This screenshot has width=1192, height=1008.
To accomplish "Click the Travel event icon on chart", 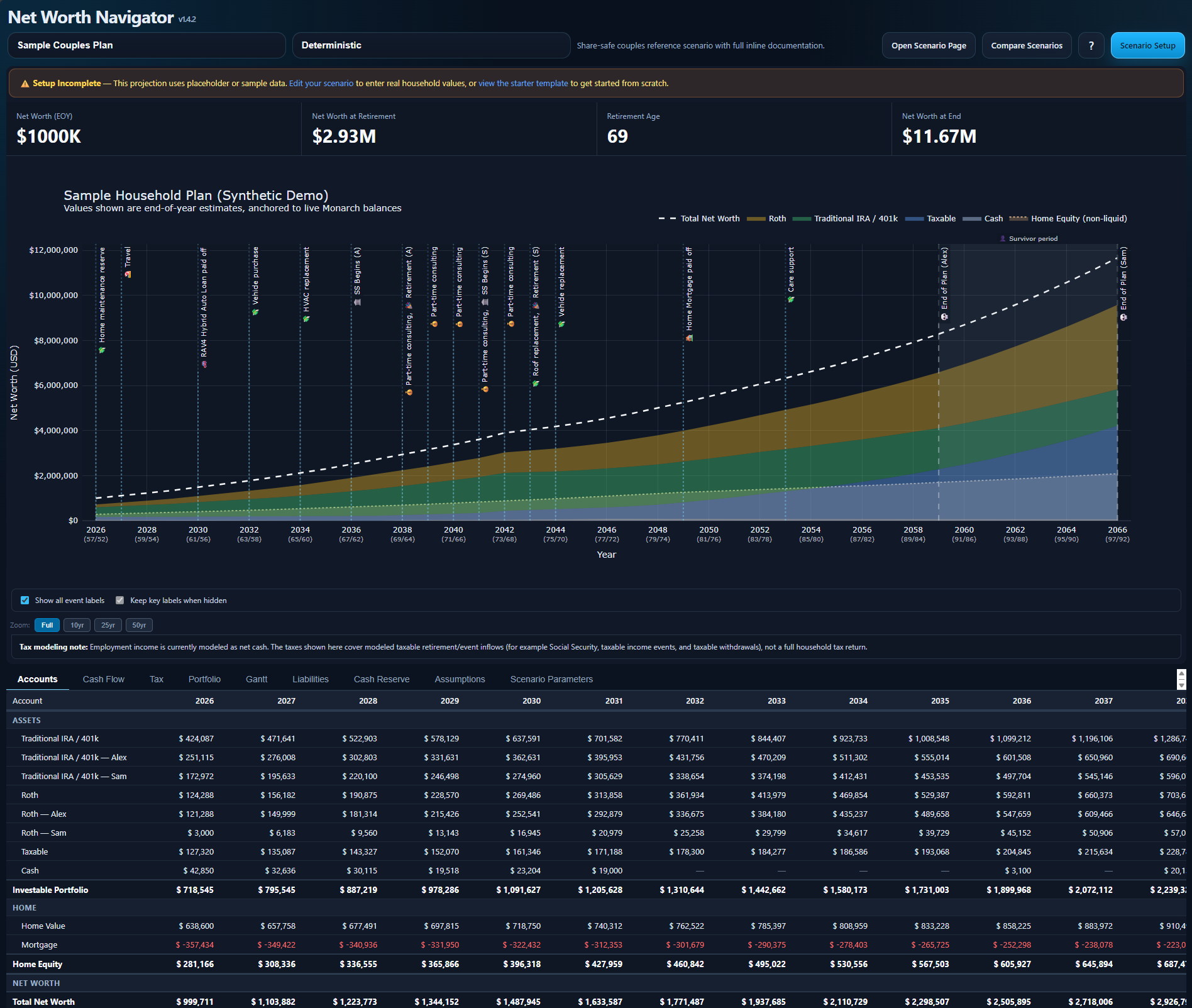I will (x=128, y=275).
